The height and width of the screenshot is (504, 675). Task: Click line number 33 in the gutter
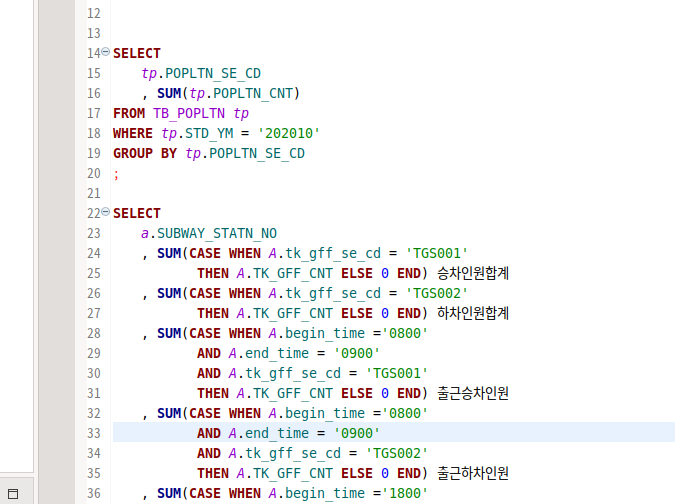tap(94, 433)
